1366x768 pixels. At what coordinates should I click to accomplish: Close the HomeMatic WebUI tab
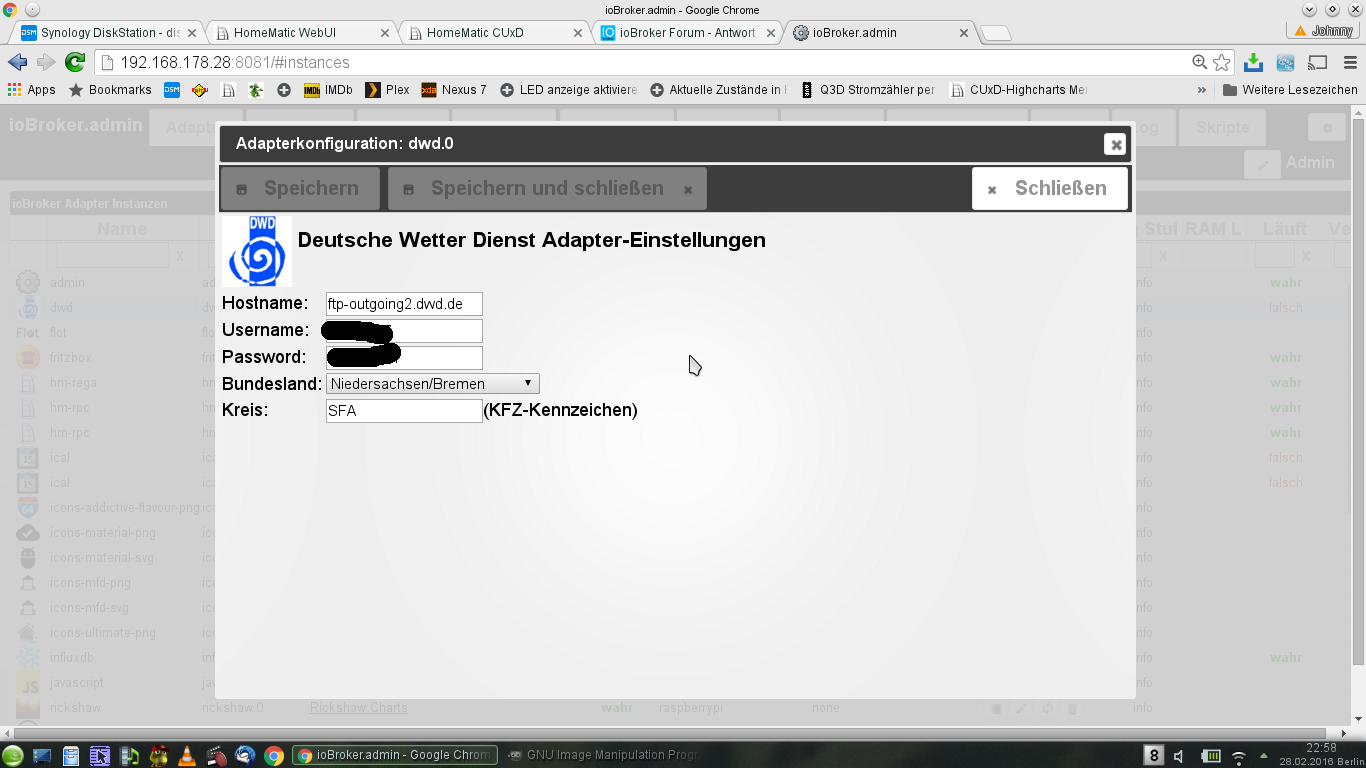click(x=385, y=33)
